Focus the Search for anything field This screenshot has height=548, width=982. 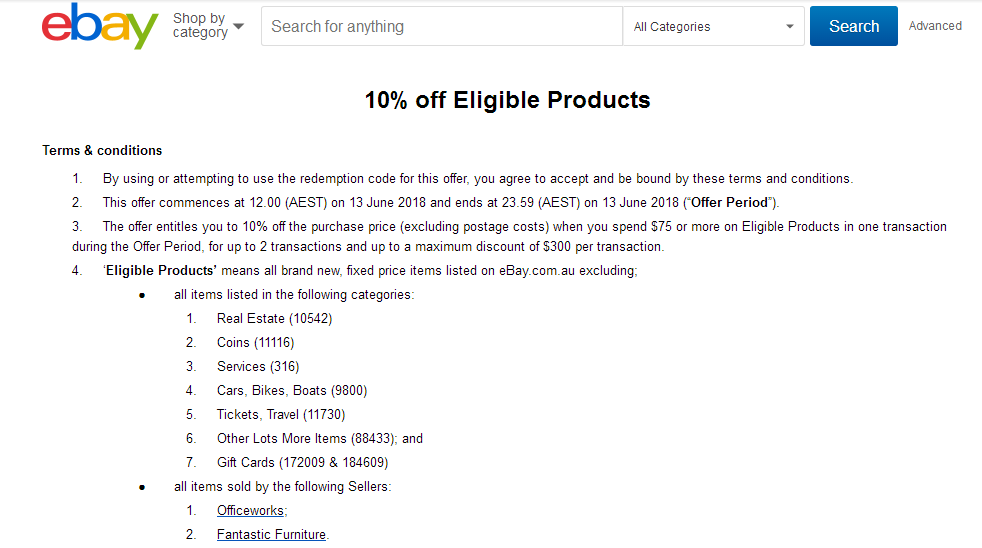click(x=442, y=26)
